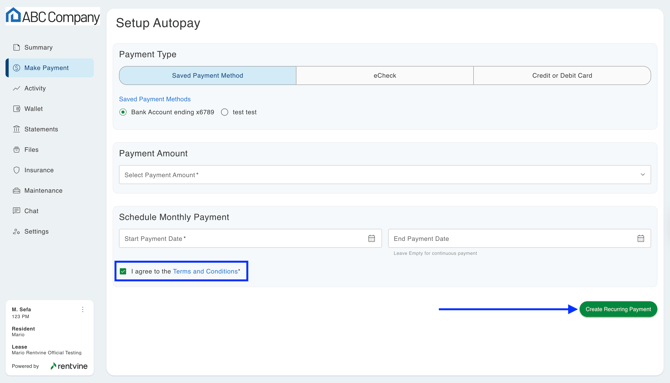Click the Settings icon in sidebar
This screenshot has width=670, height=383.
[16, 231]
